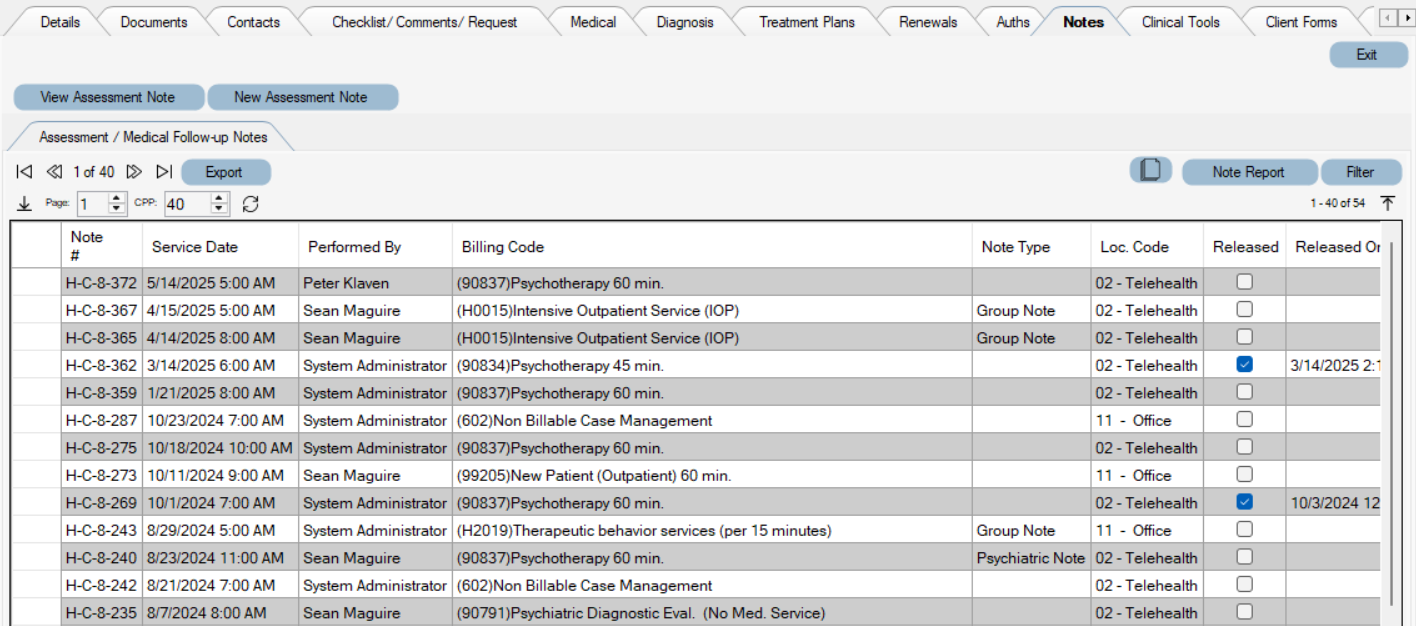Screen dimensions: 1416x626
Task: Advance to the next notes page
Action: tap(135, 171)
